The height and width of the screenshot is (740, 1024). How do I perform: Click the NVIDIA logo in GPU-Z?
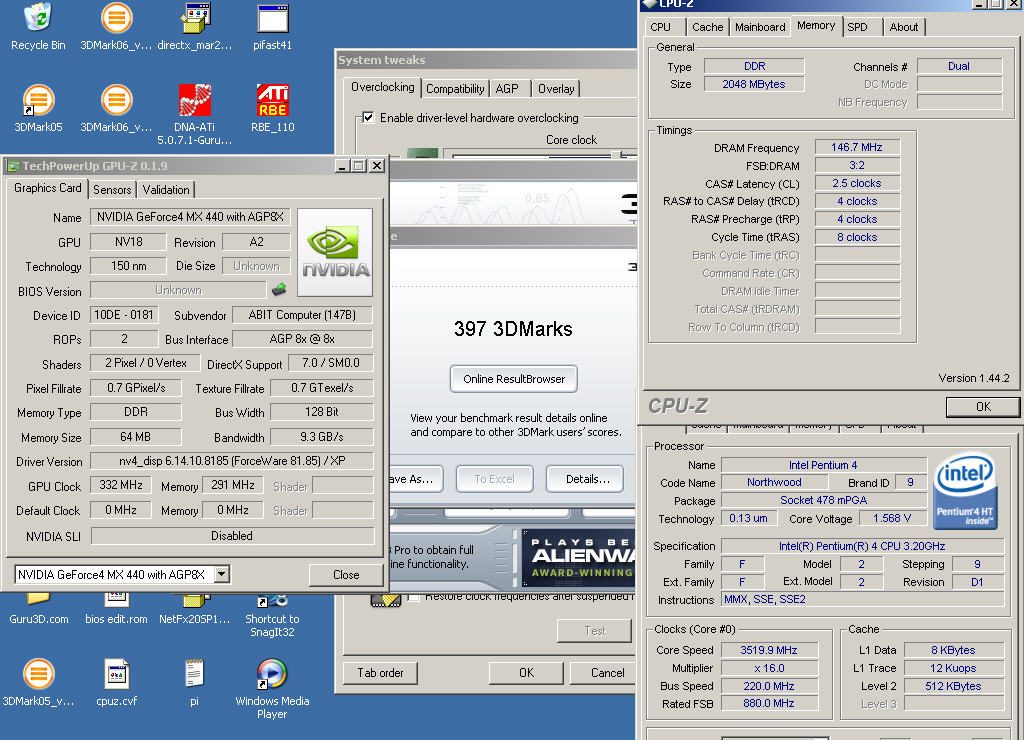coord(335,252)
